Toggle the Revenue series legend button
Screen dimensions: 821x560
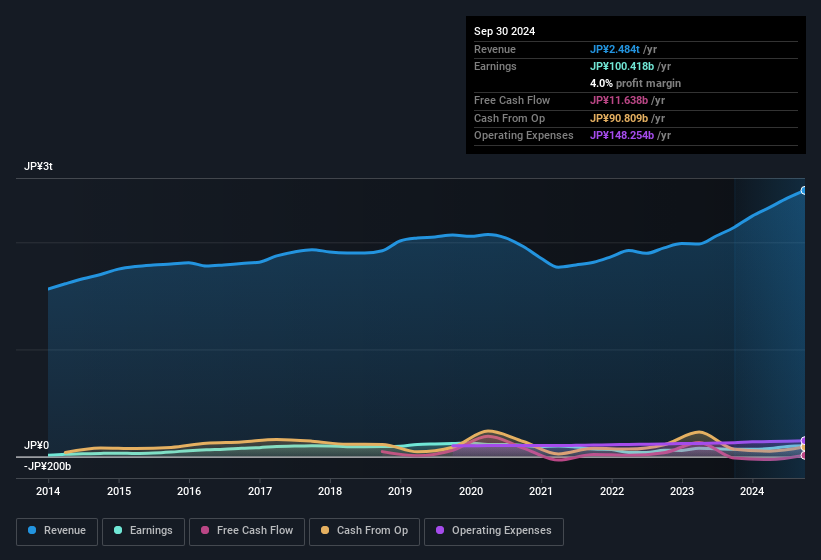click(57, 531)
